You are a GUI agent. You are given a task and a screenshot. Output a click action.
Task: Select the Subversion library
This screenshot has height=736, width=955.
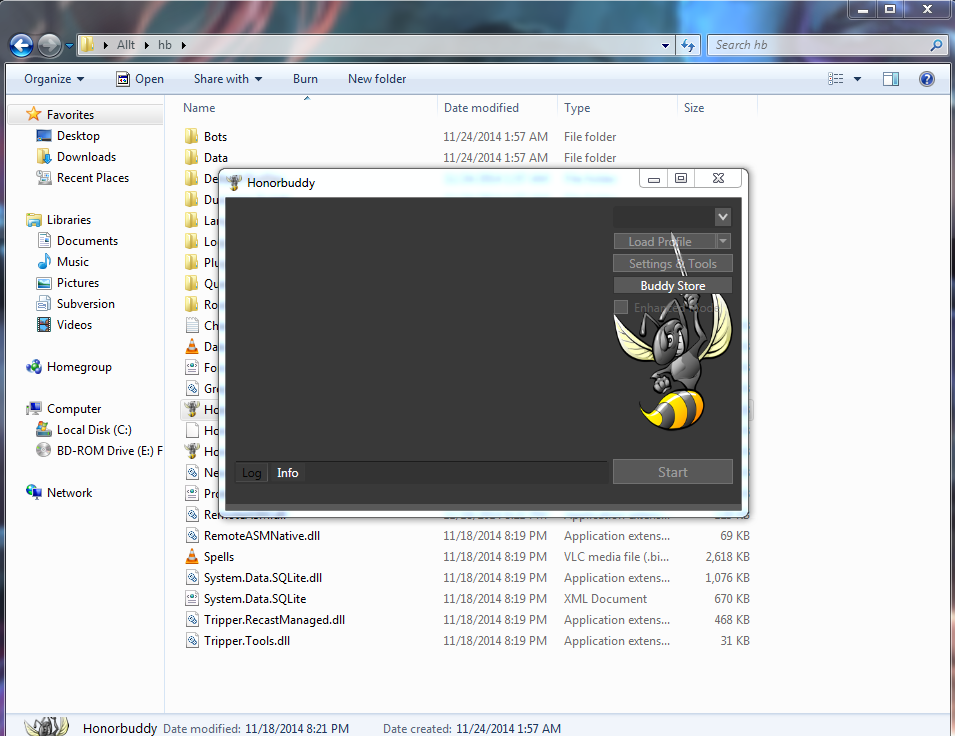pyautogui.click(x=85, y=304)
